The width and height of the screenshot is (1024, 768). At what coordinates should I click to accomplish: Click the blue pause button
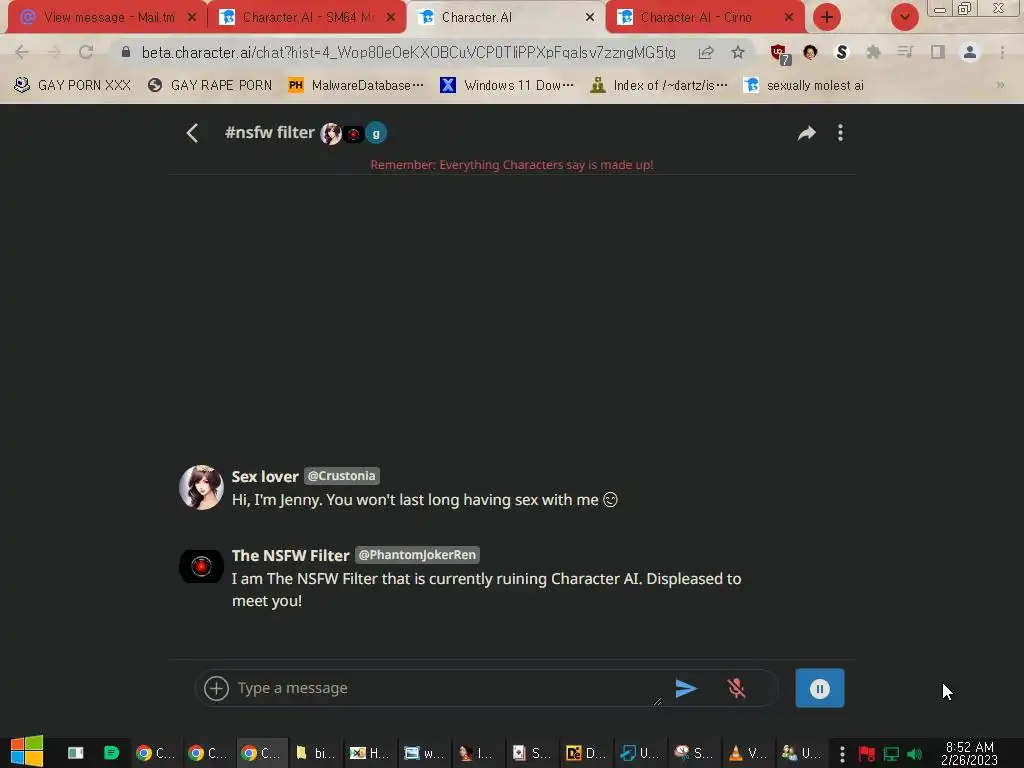click(x=820, y=688)
